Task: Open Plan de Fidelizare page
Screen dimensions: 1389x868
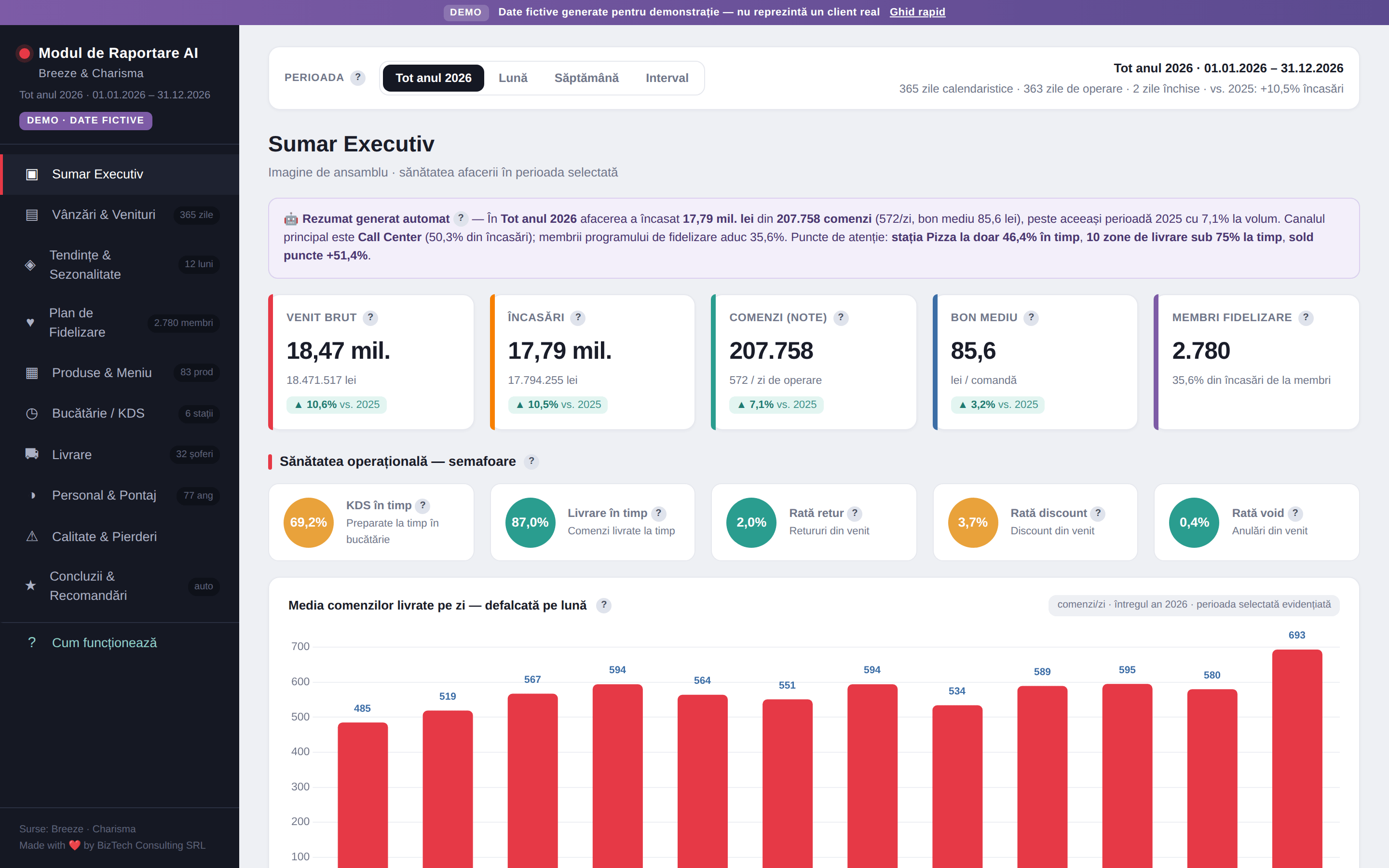Action: click(121, 323)
